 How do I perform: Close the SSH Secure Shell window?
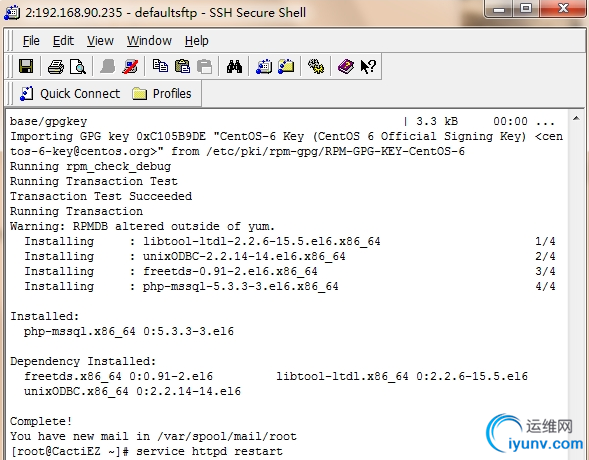pos(563,9)
